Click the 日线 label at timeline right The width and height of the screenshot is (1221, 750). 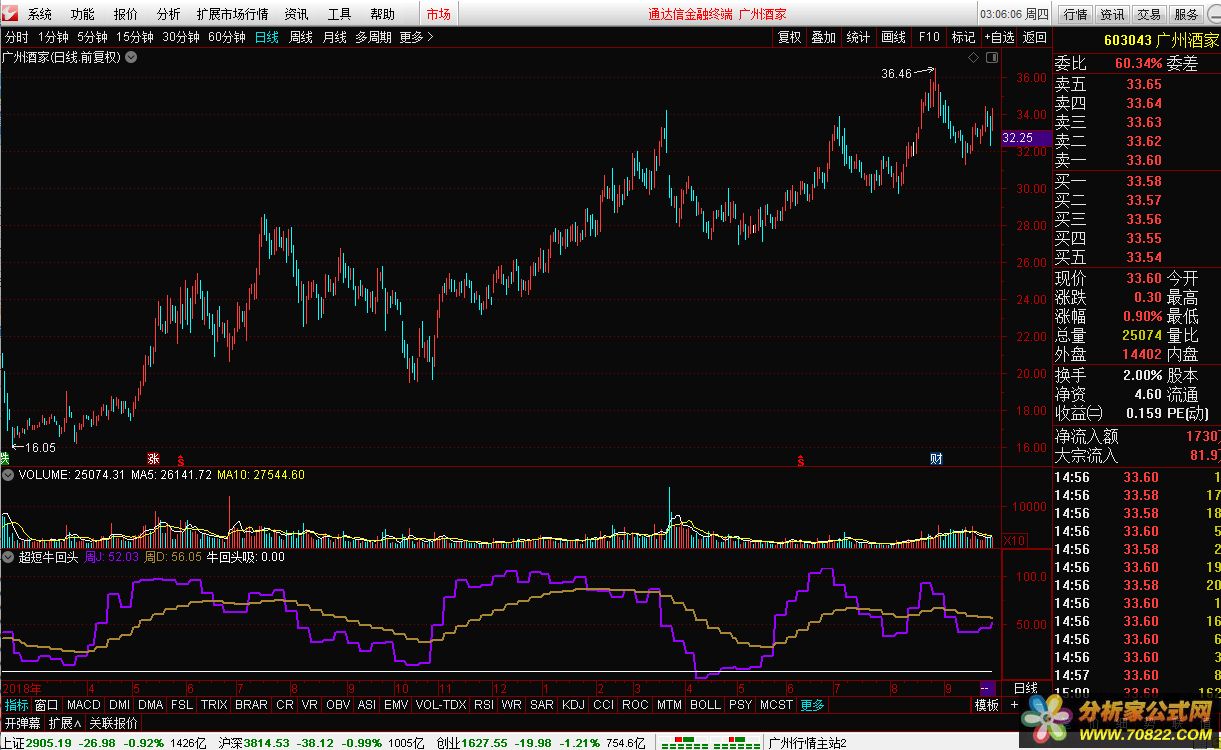click(x=1025, y=688)
